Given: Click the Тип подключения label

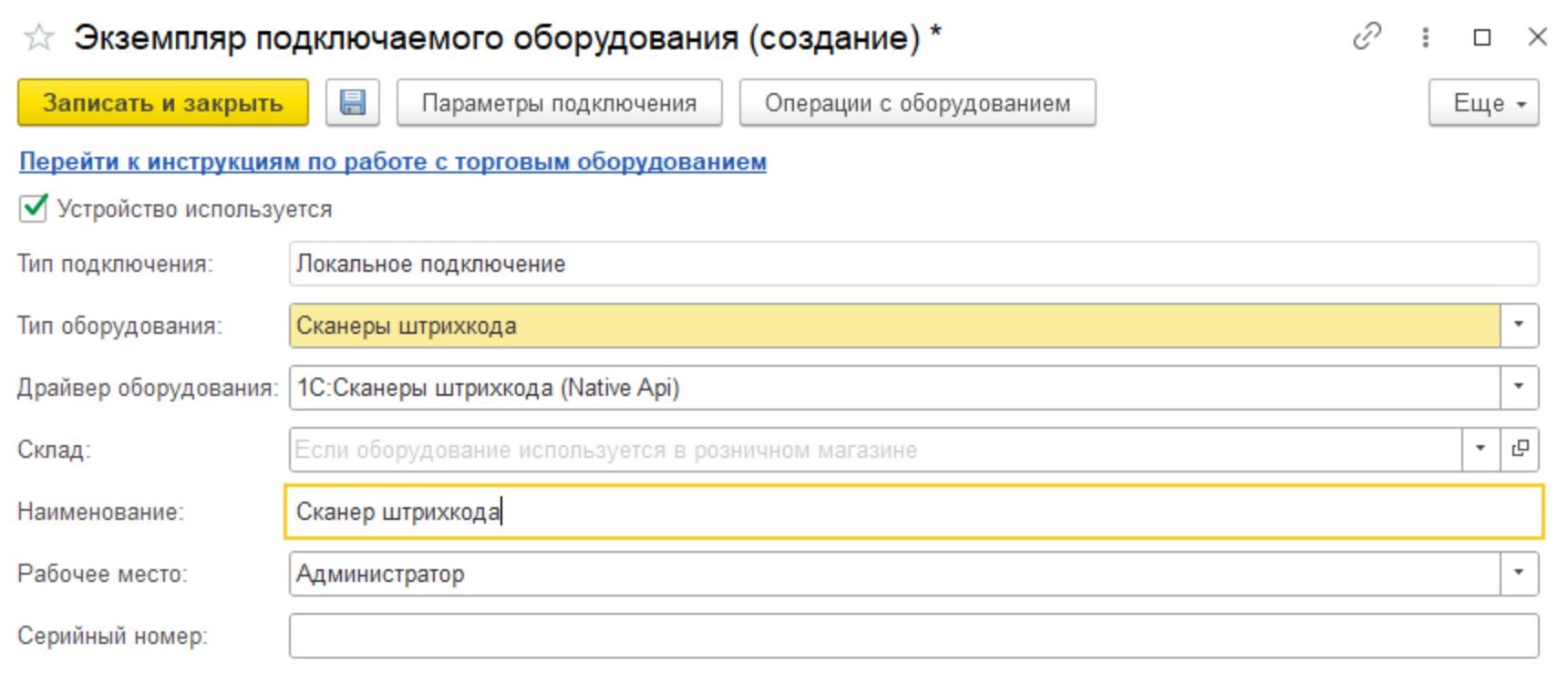Looking at the screenshot, I should pos(115,264).
